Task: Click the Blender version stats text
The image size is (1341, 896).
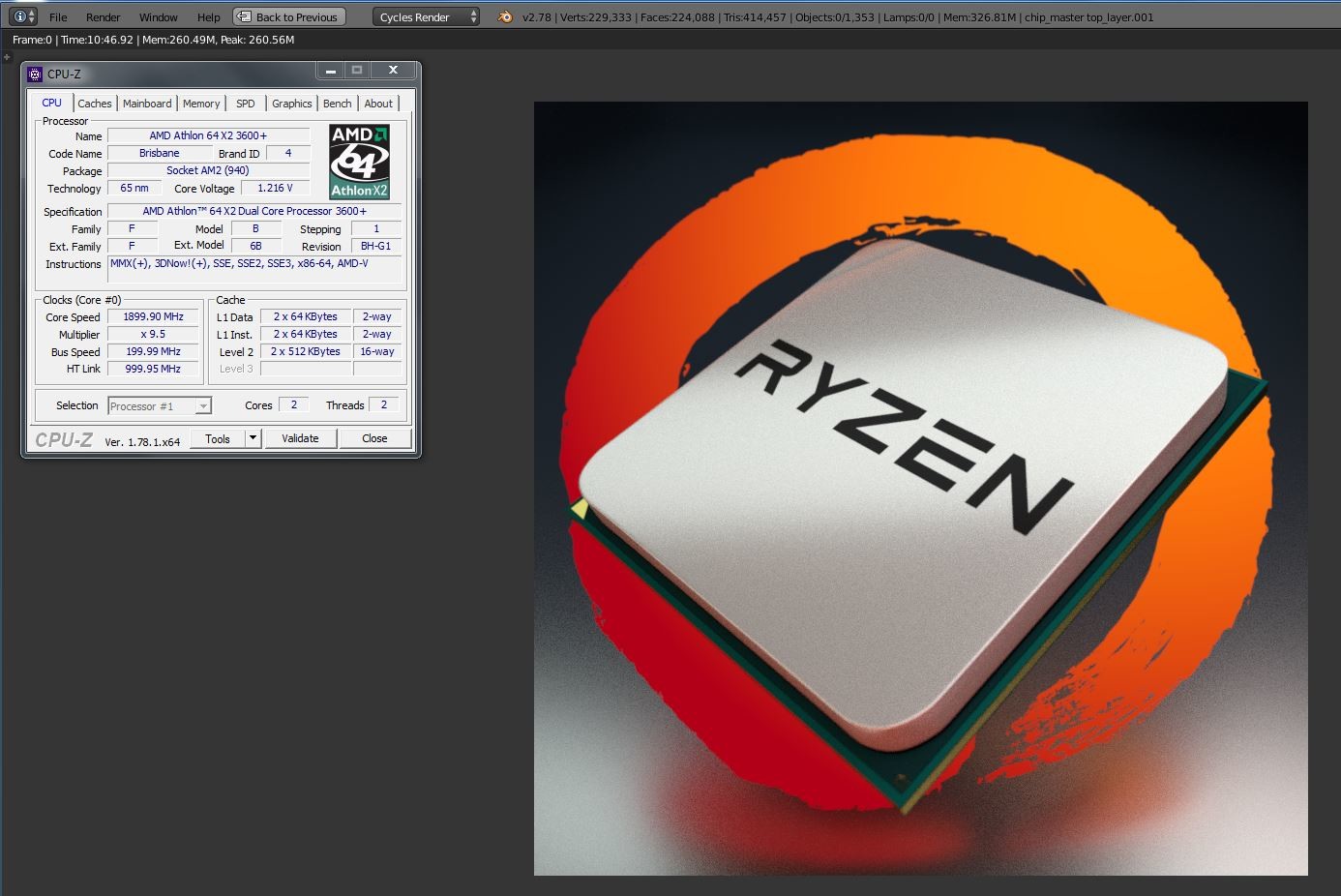Action: pyautogui.click(x=838, y=16)
